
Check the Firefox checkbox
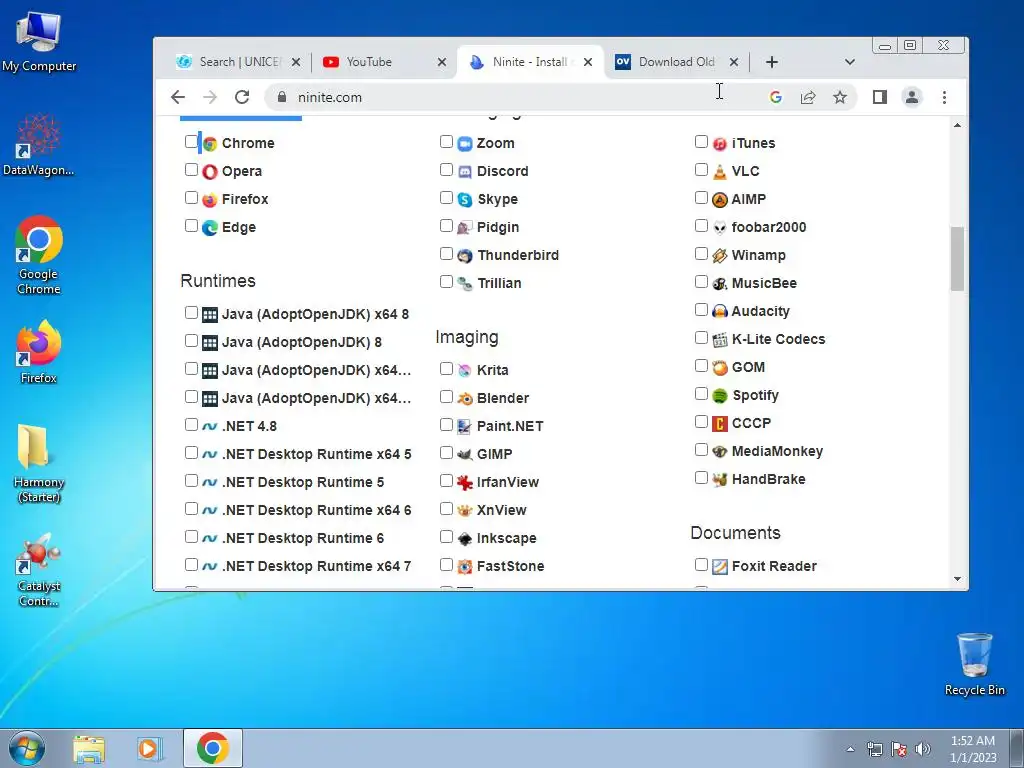(x=191, y=198)
